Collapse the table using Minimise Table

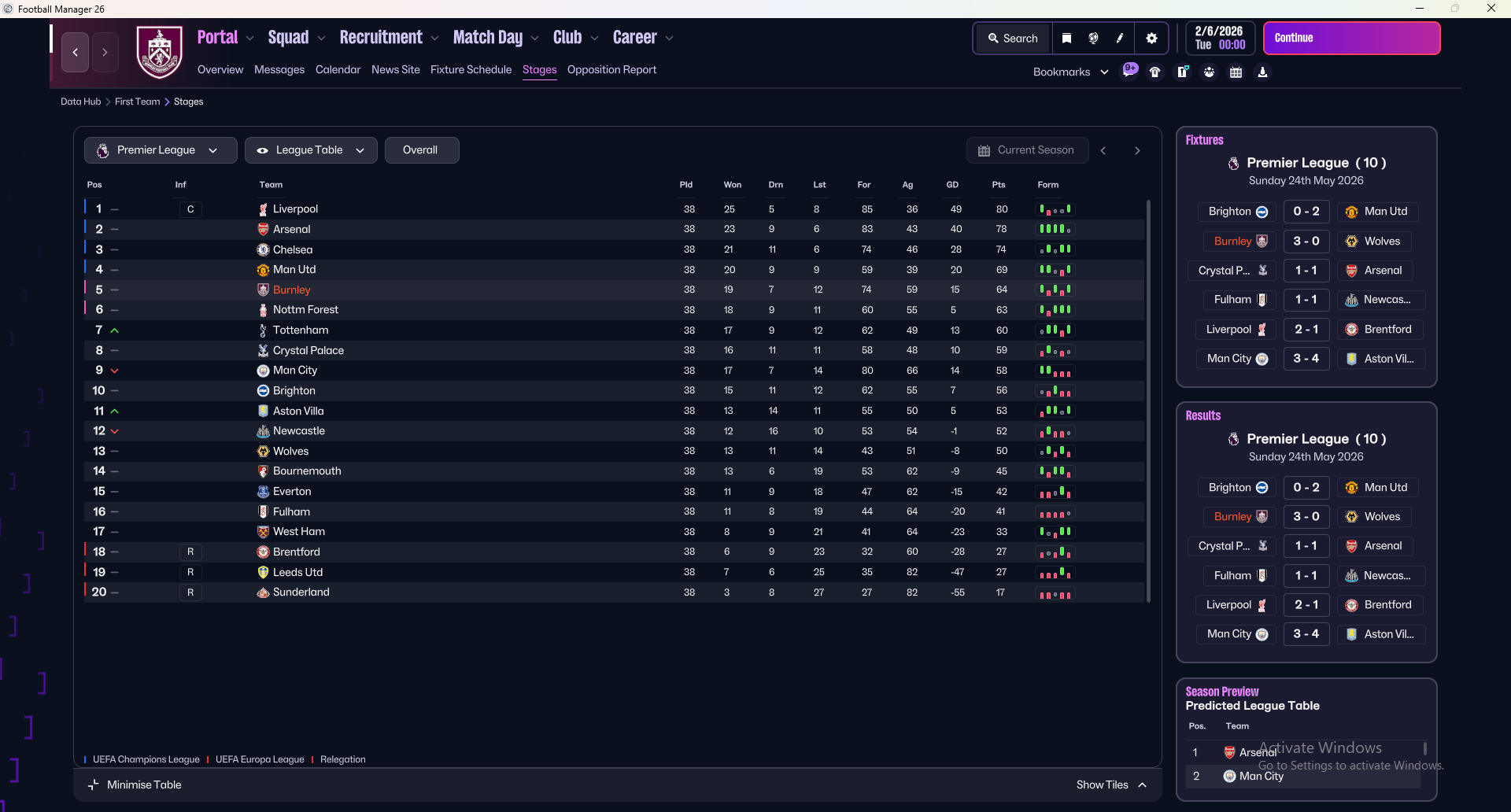(135, 784)
